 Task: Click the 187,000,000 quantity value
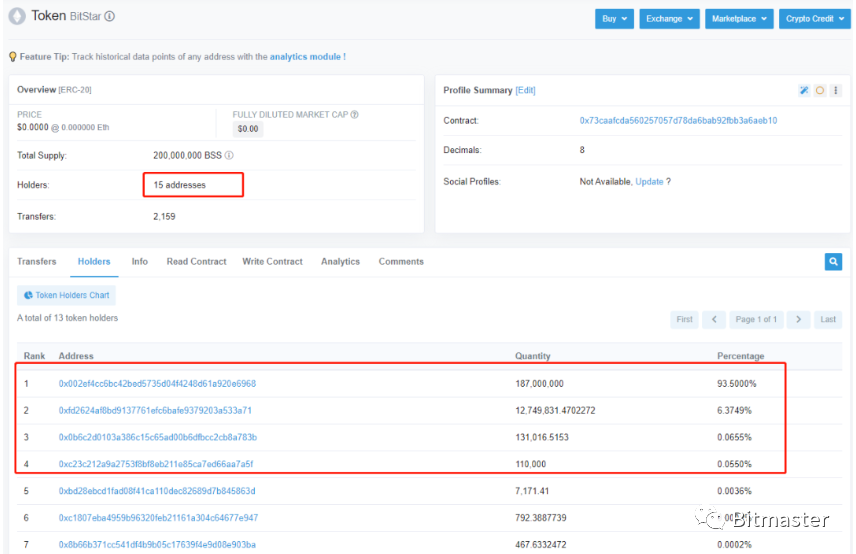click(539, 384)
